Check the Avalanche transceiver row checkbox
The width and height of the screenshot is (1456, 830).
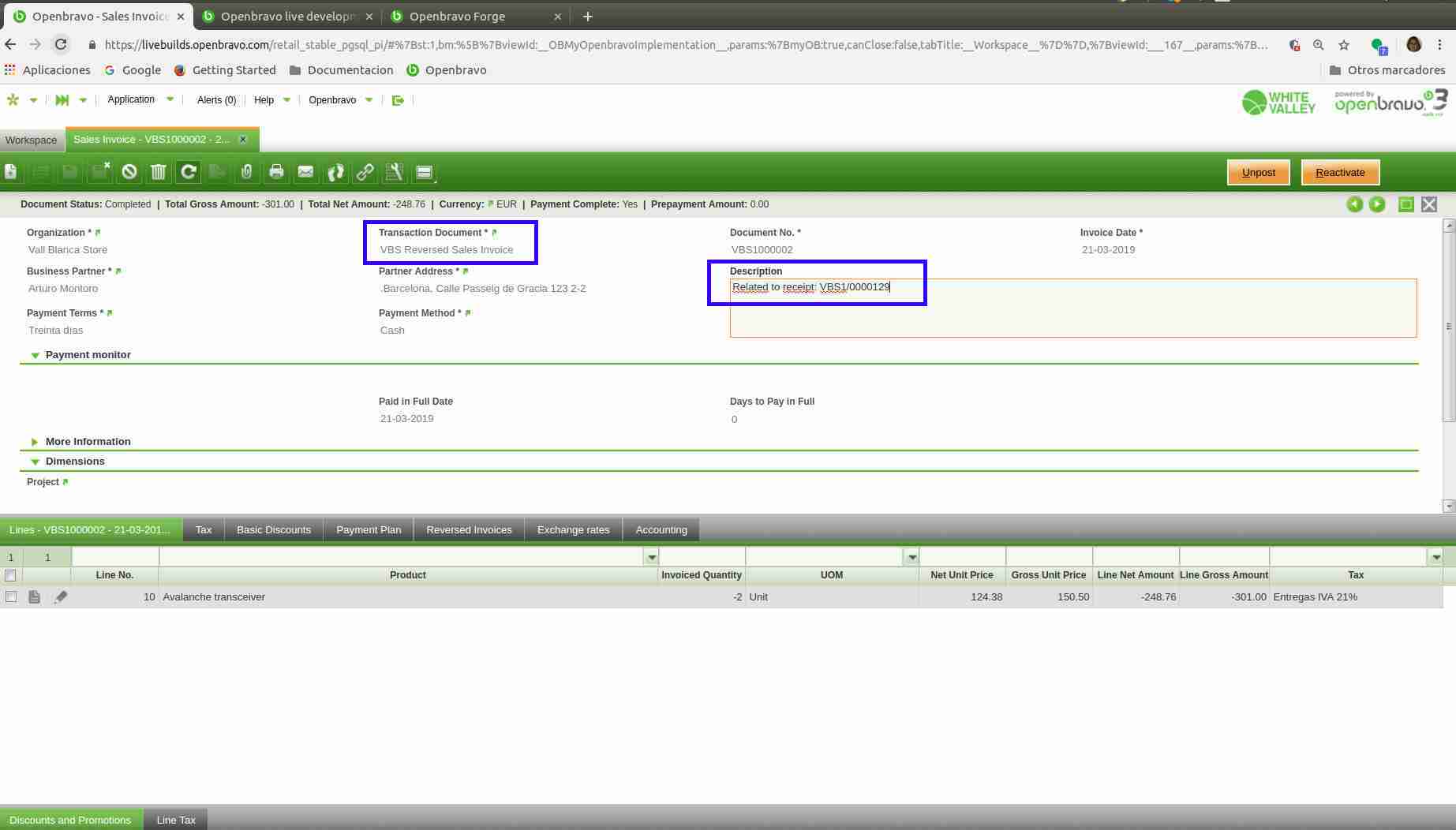[x=11, y=597]
